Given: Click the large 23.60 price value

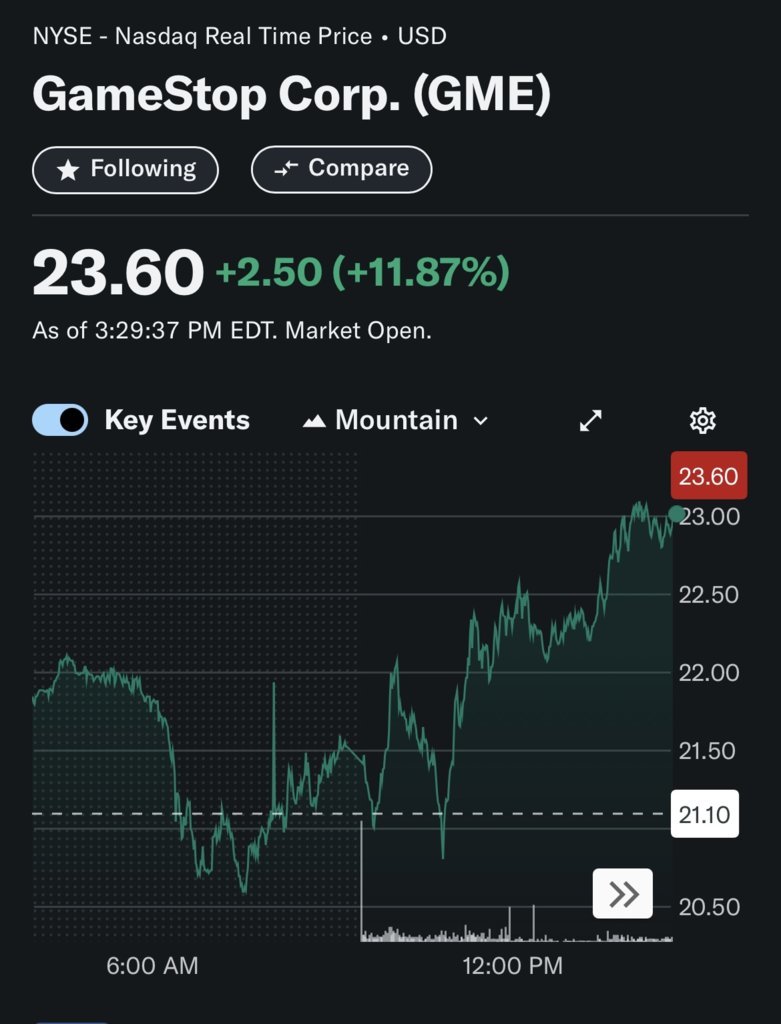Looking at the screenshot, I should click(118, 272).
